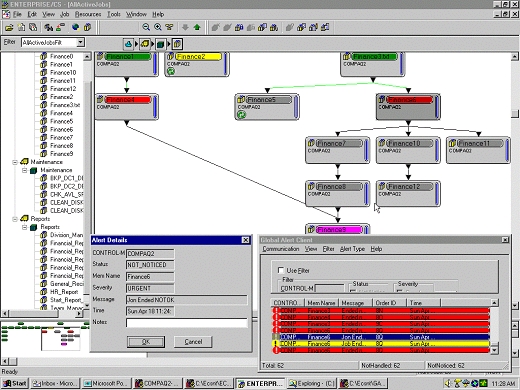Click the job tree scroll up arrow
520x390 pixels.
coord(87,57)
